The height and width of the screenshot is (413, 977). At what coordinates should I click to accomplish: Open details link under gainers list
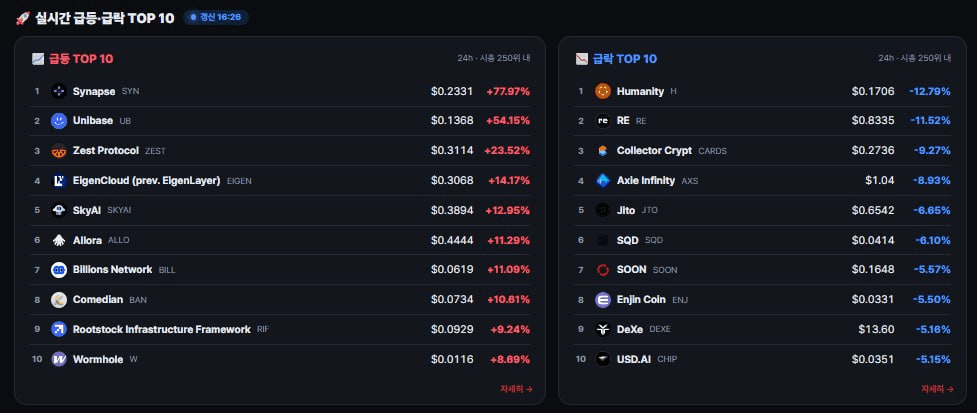click(516, 389)
